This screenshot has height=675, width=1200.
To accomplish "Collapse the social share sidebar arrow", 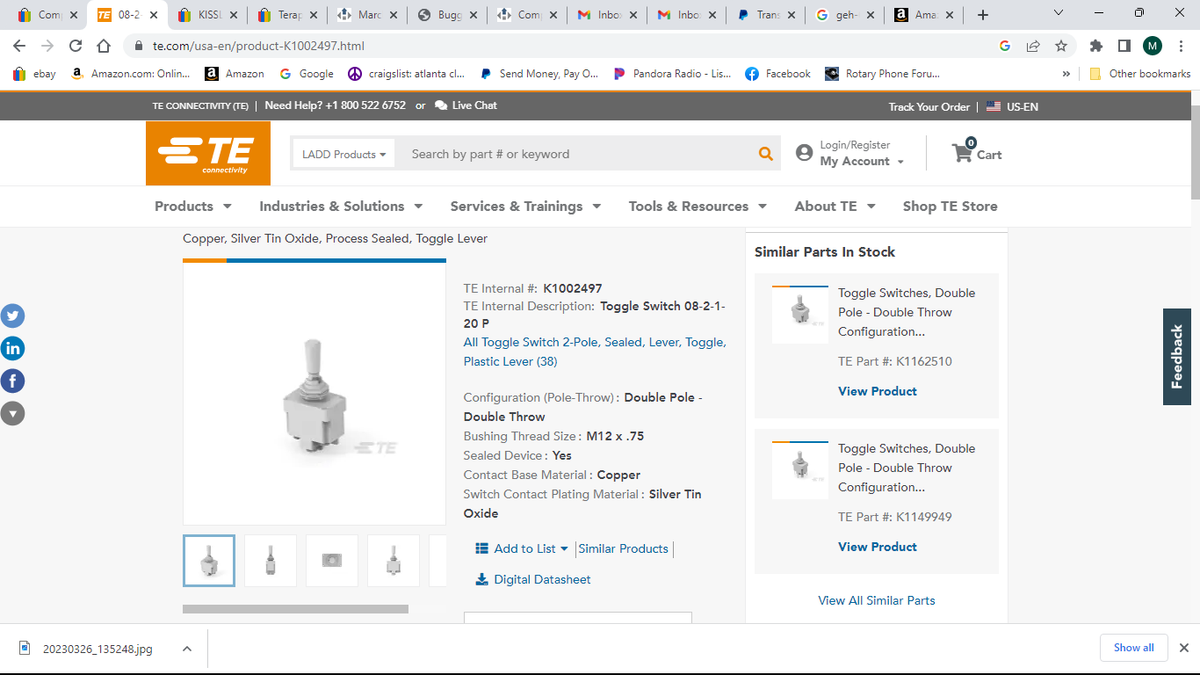I will coord(12,412).
